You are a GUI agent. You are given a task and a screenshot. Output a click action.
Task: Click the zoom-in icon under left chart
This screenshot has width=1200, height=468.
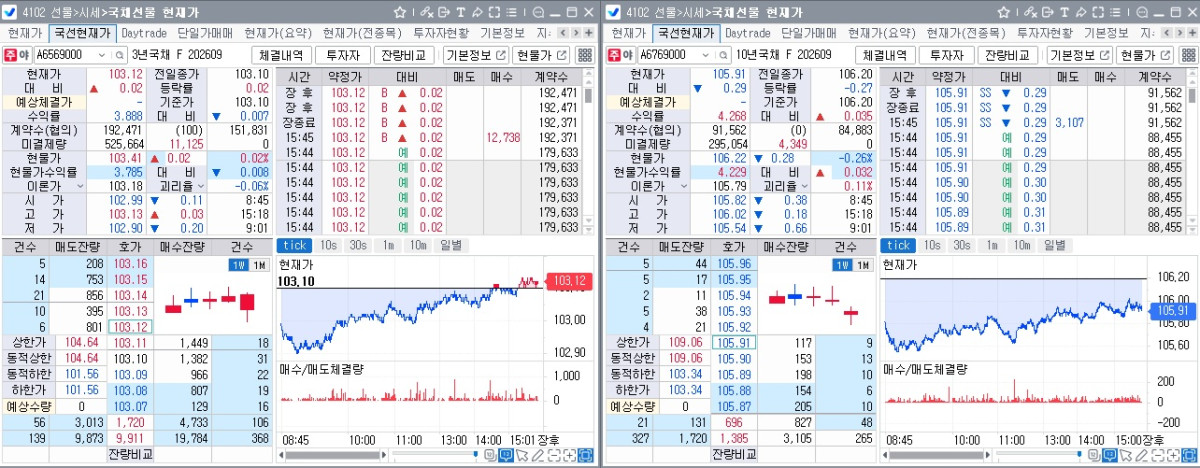570,455
